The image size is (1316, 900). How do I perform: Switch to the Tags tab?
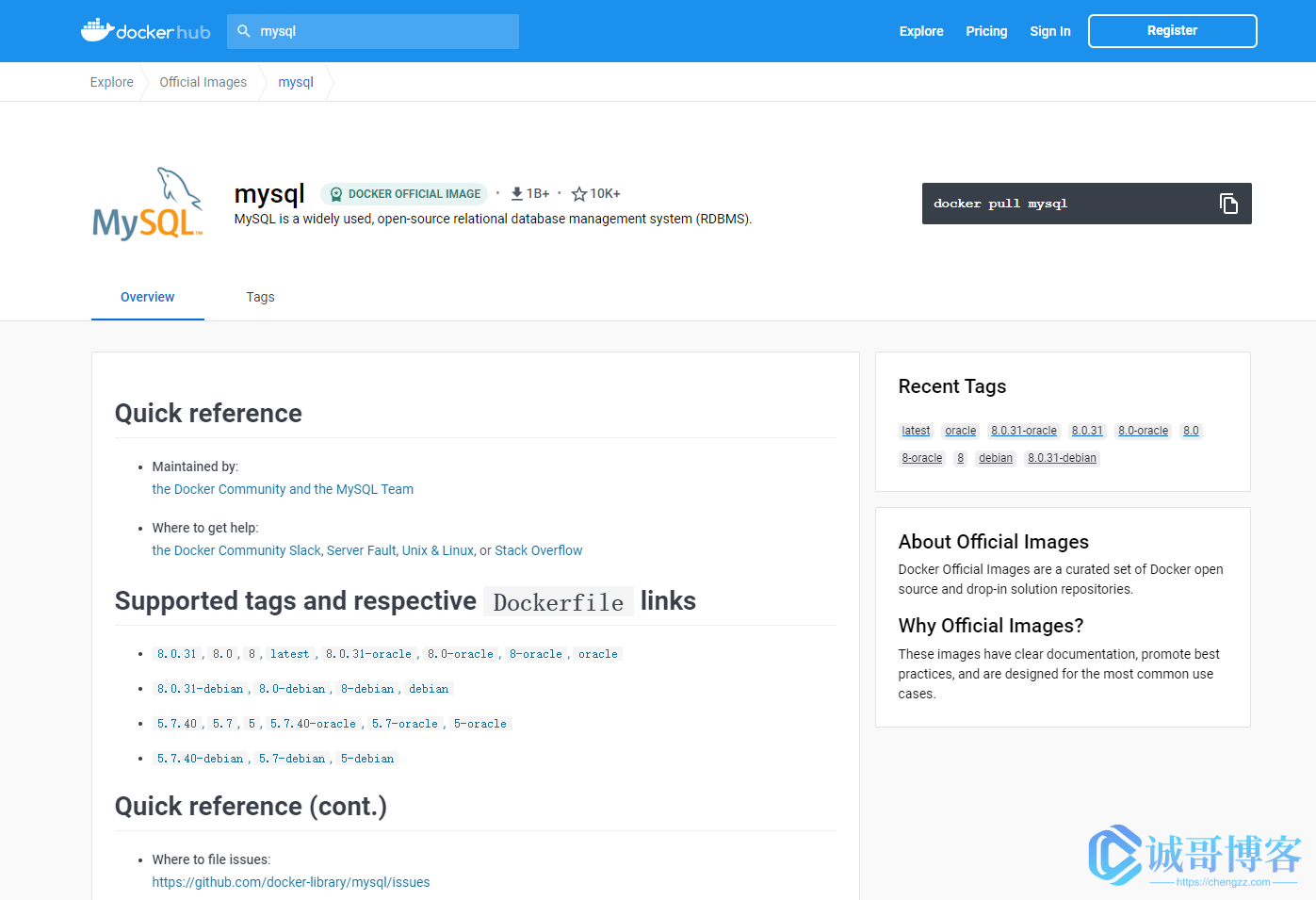(x=261, y=297)
